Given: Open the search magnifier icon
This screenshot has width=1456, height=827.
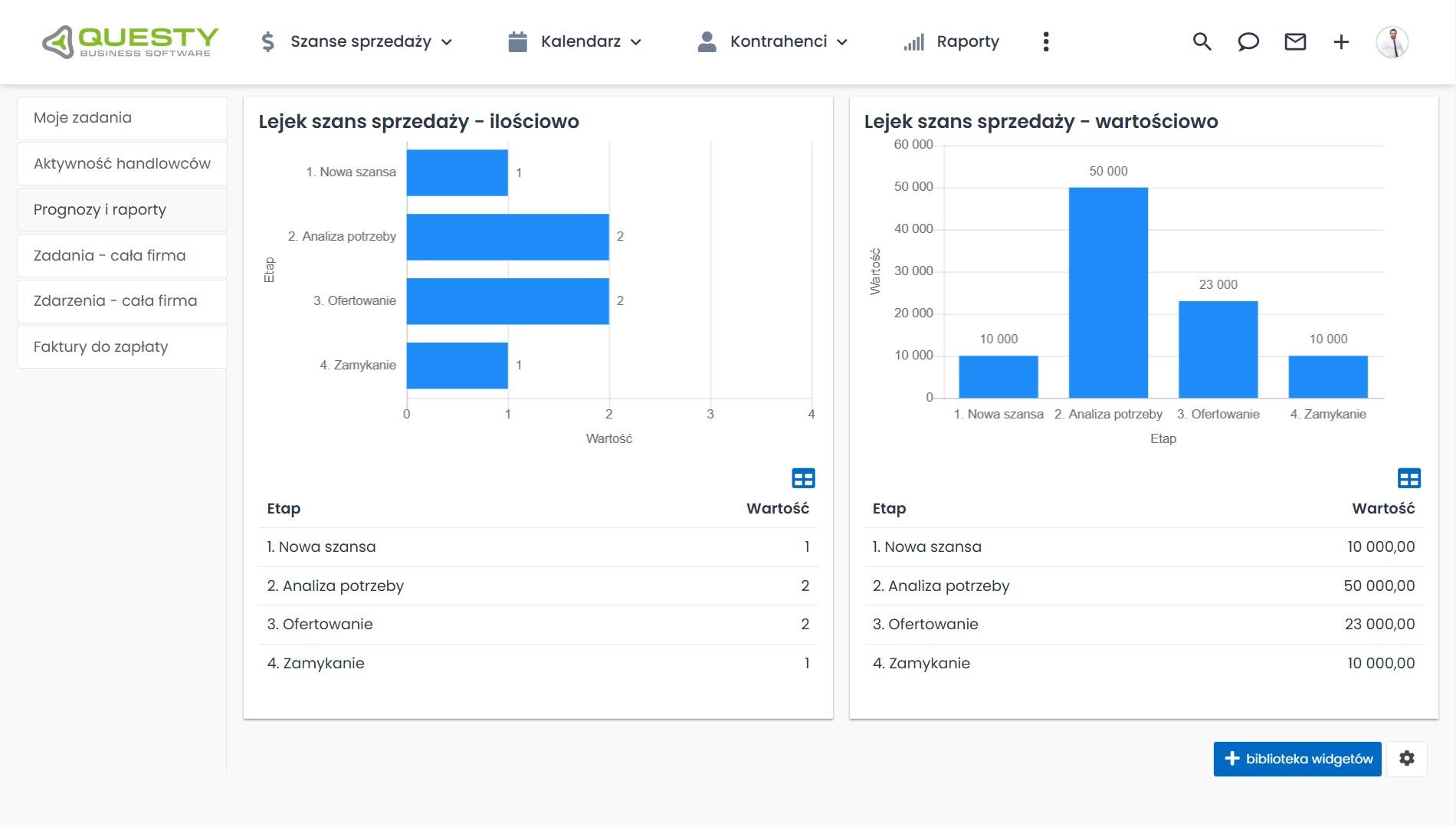Looking at the screenshot, I should 1202,41.
